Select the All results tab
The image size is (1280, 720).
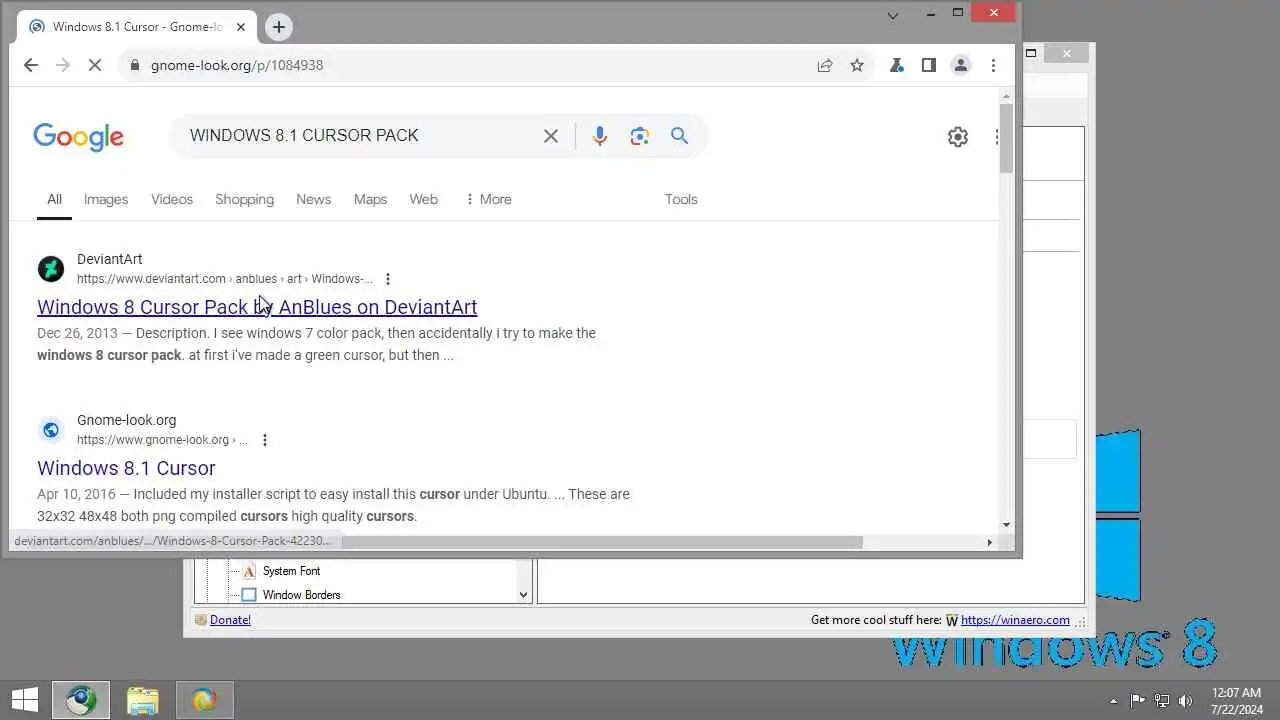click(x=54, y=199)
